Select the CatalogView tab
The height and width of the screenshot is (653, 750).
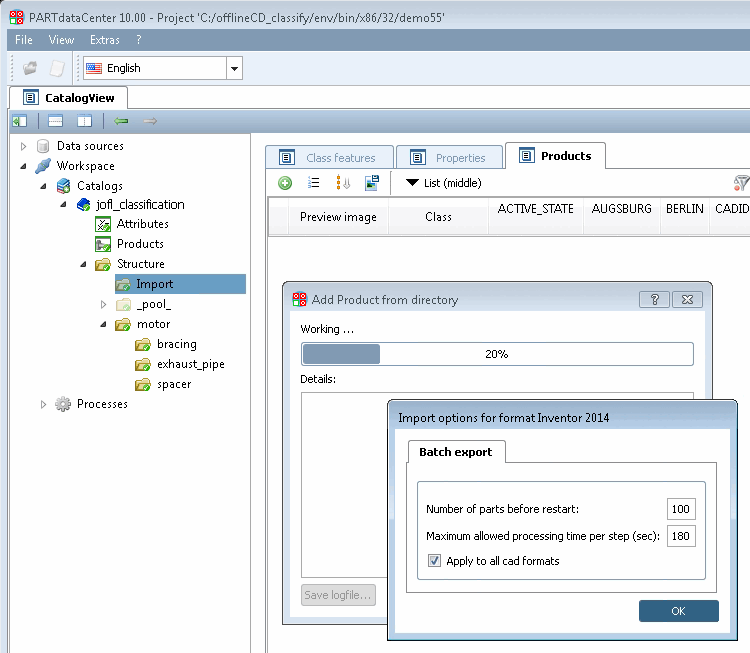[x=68, y=98]
